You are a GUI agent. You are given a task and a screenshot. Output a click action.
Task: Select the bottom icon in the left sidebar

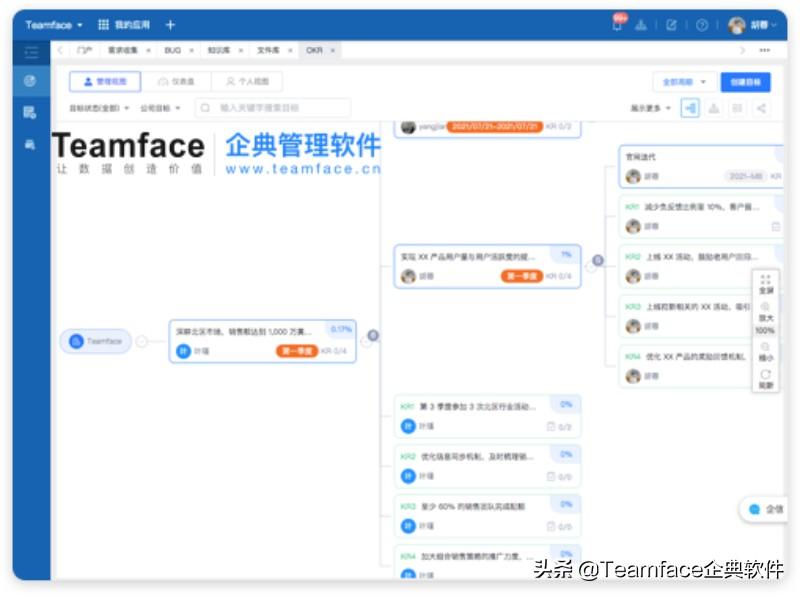coord(30,145)
